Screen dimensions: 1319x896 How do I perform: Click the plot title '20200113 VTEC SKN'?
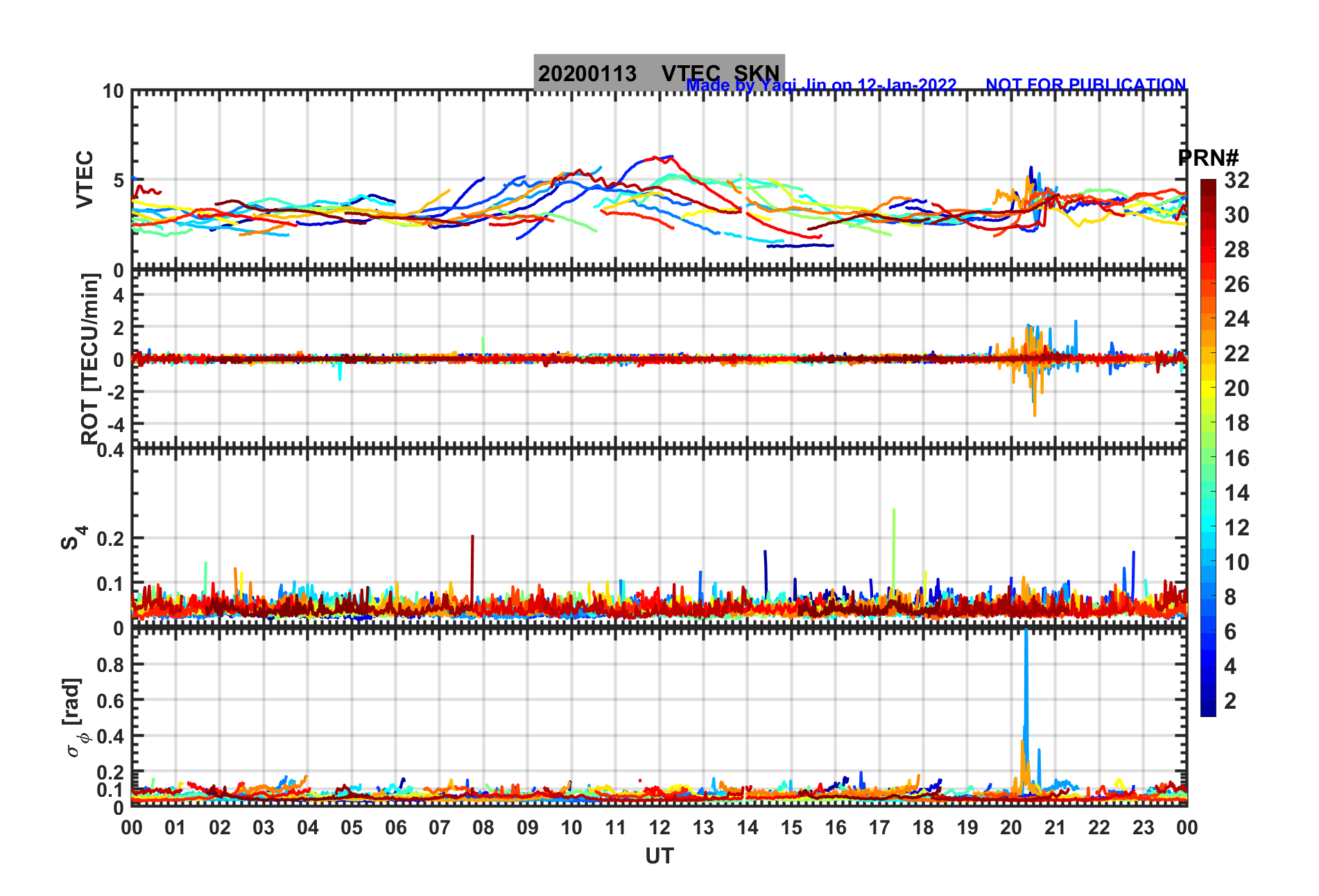pyautogui.click(x=659, y=72)
